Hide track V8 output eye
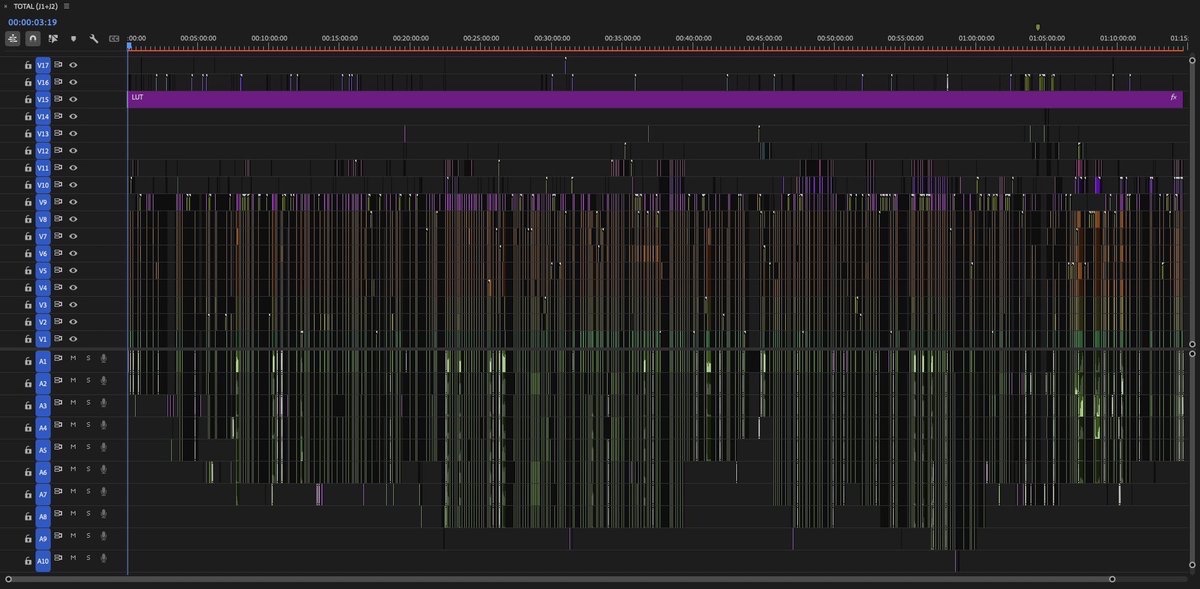1200x589 pixels. tap(73, 219)
